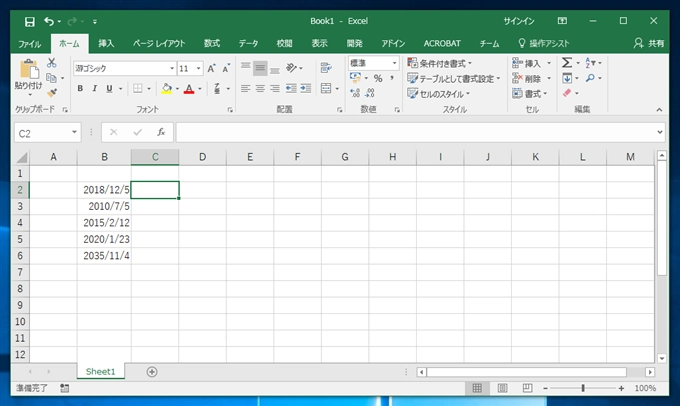Align text to the left
This screenshot has height=406, width=680.
(x=245, y=88)
